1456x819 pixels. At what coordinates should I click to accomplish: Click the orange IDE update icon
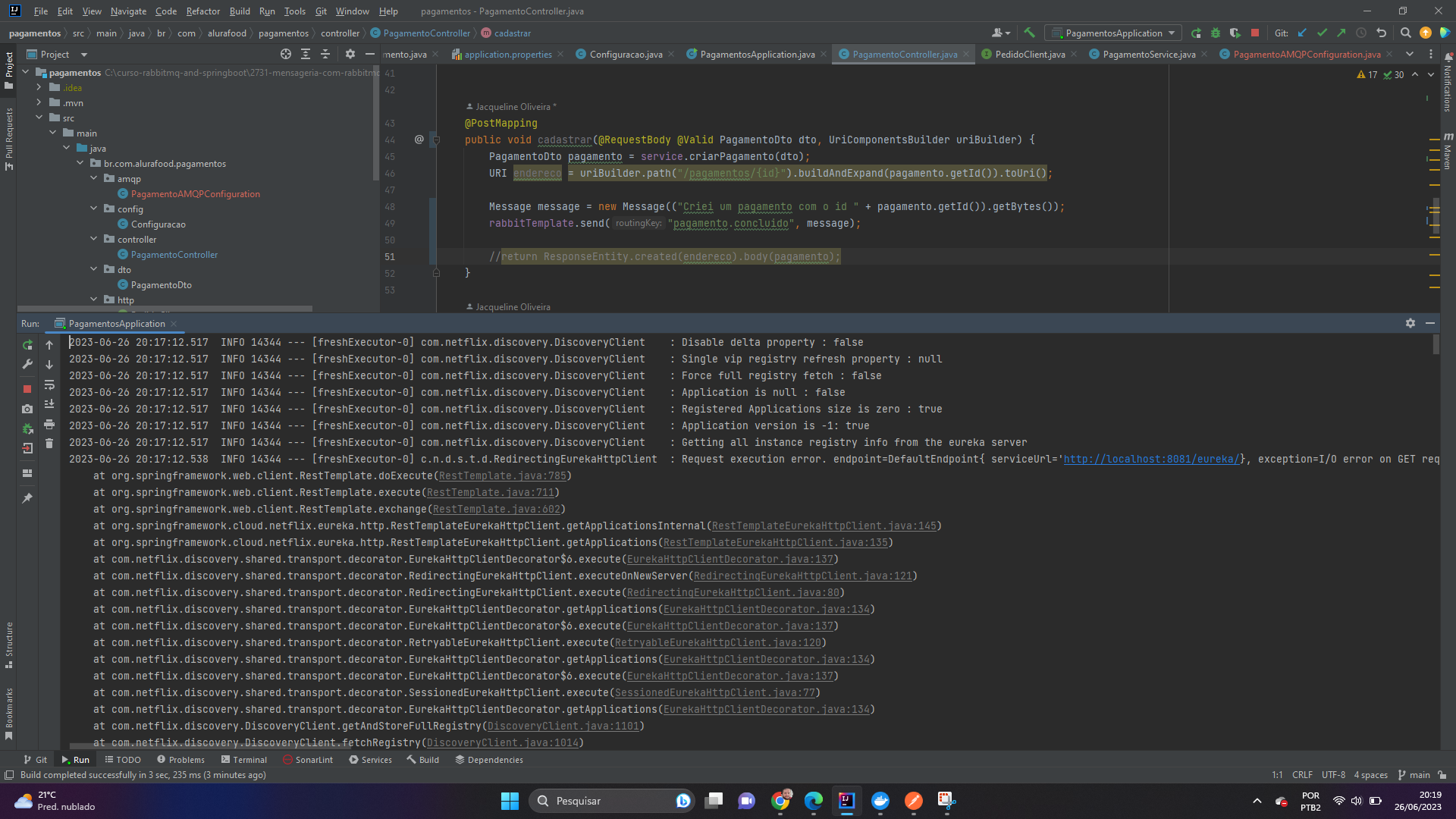pos(1426,33)
